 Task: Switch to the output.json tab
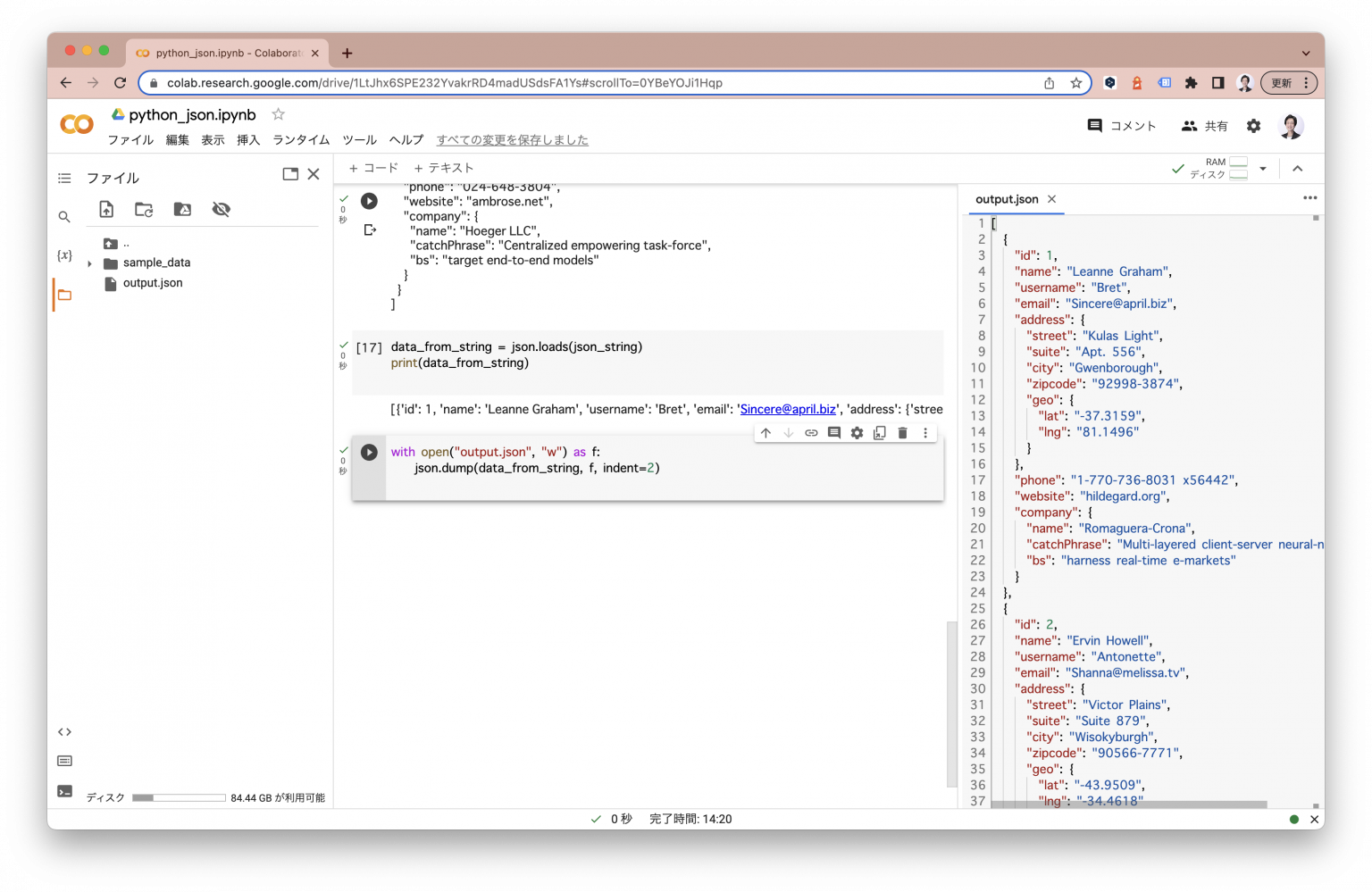coord(1008,199)
